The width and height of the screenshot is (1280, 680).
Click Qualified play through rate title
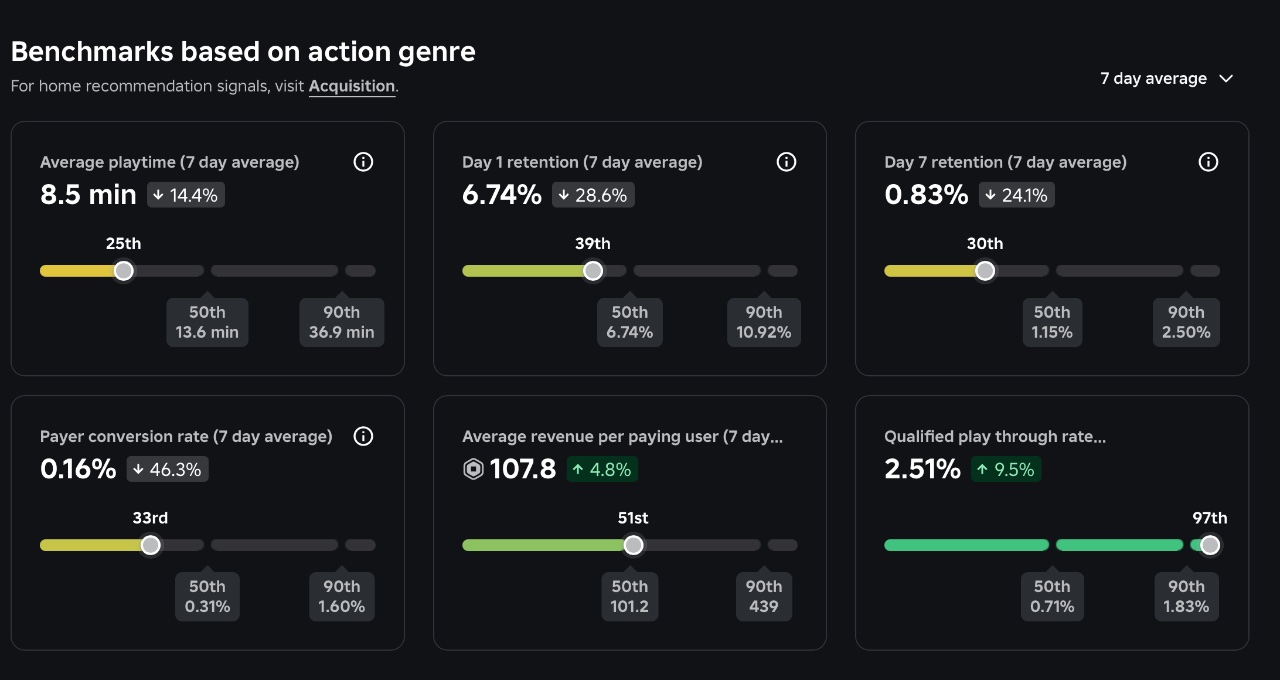pos(995,436)
